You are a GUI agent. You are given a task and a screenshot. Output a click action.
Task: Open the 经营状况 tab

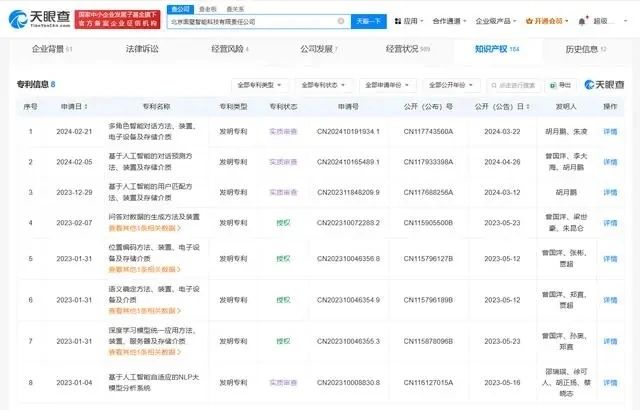[407, 49]
